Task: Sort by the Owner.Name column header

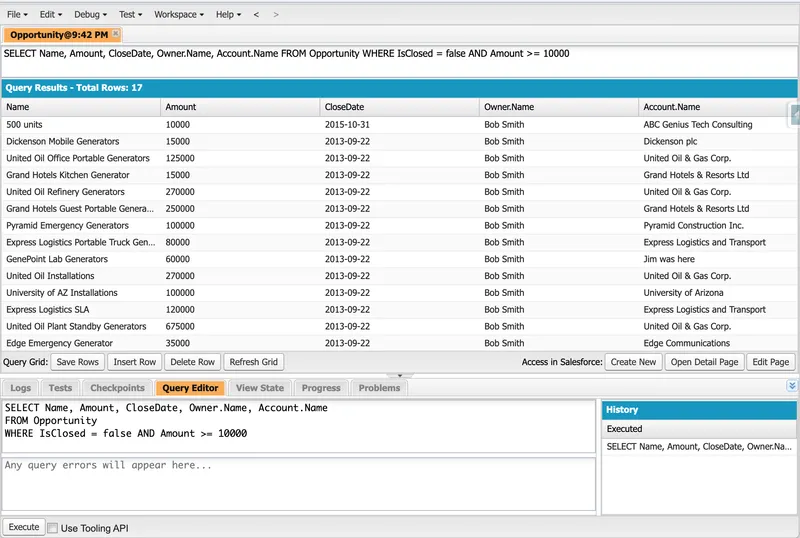Action: (559, 107)
